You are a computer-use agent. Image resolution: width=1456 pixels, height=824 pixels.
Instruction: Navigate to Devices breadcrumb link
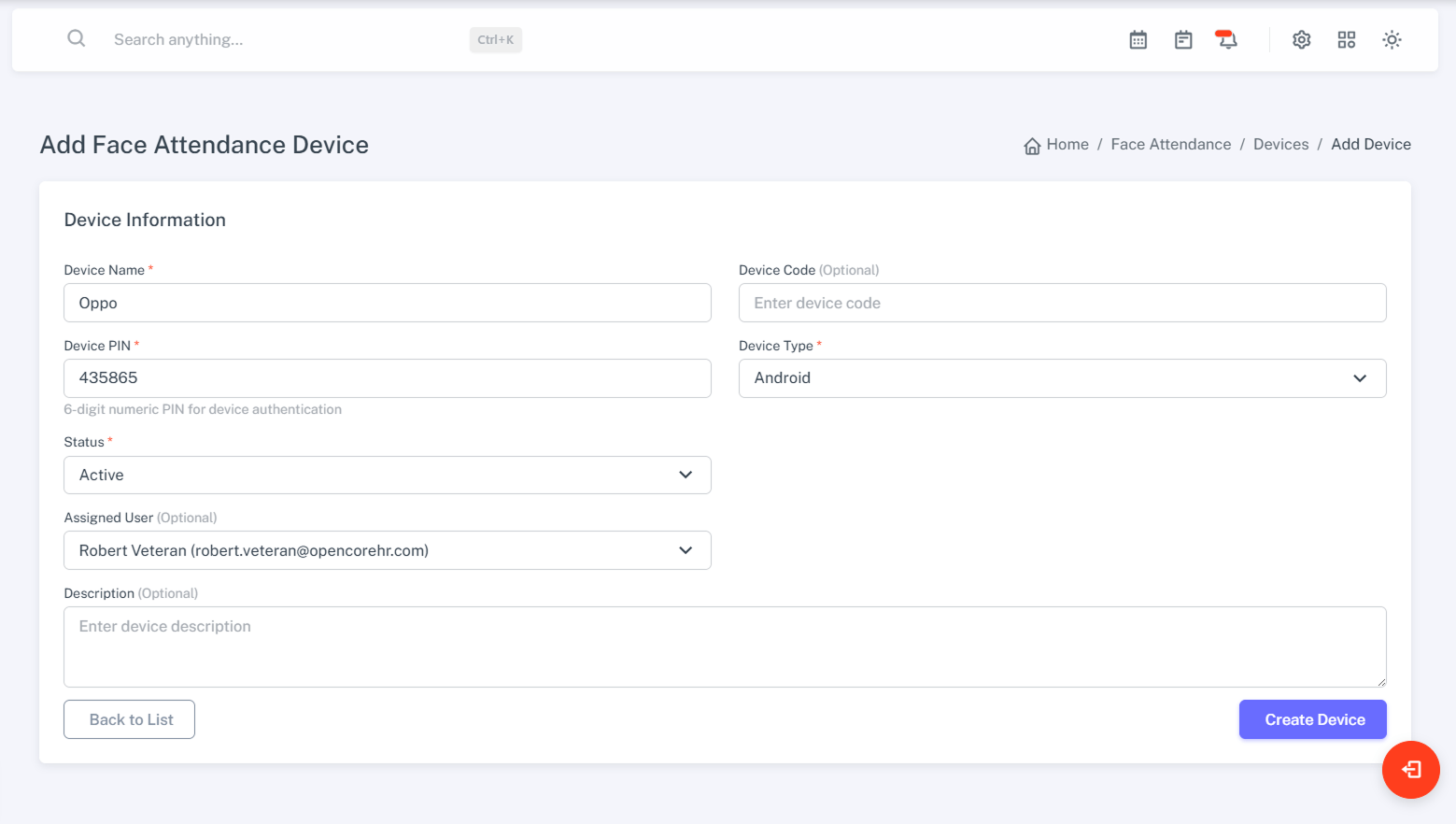click(1280, 145)
